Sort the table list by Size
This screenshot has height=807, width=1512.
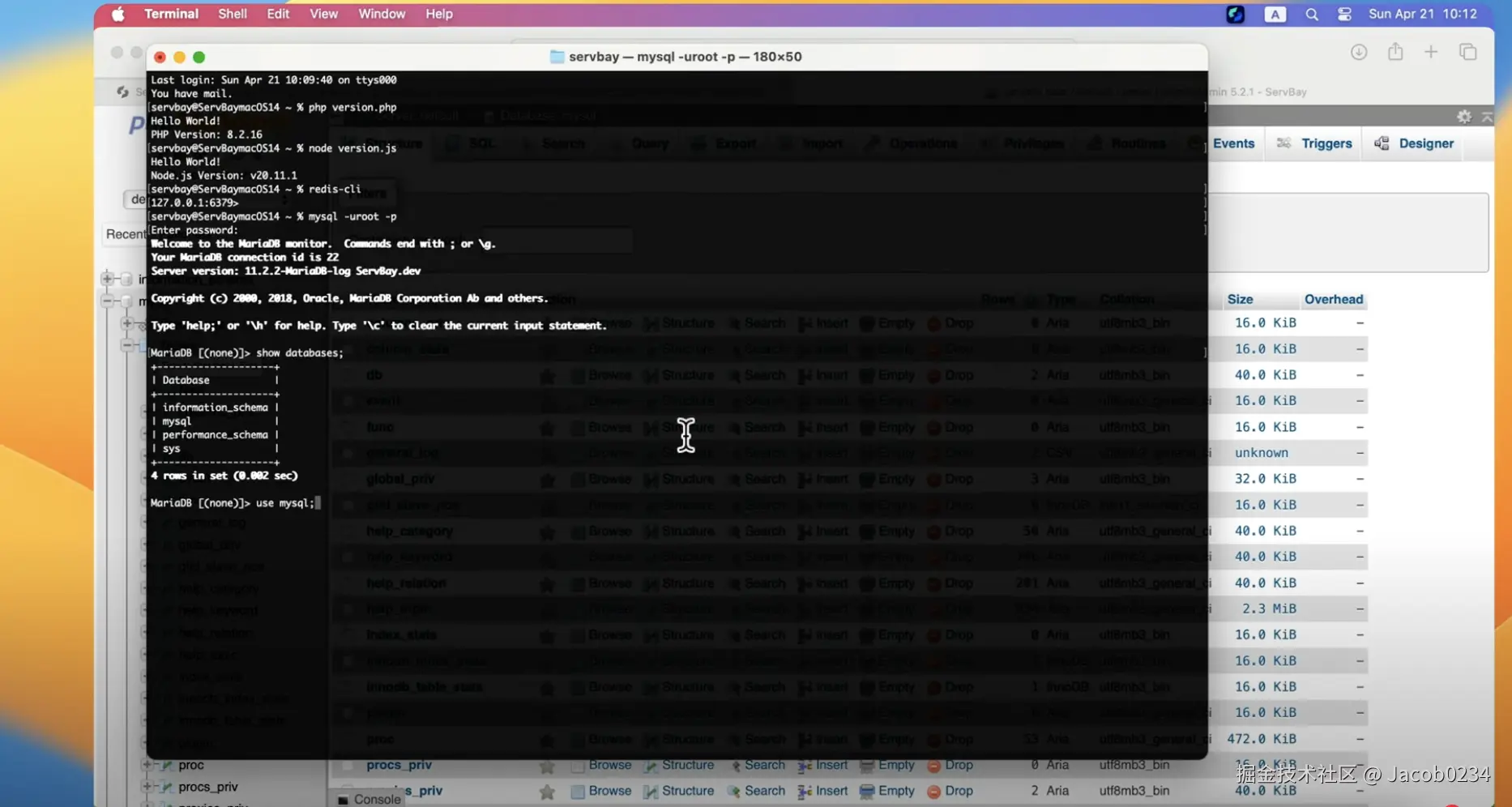point(1240,300)
